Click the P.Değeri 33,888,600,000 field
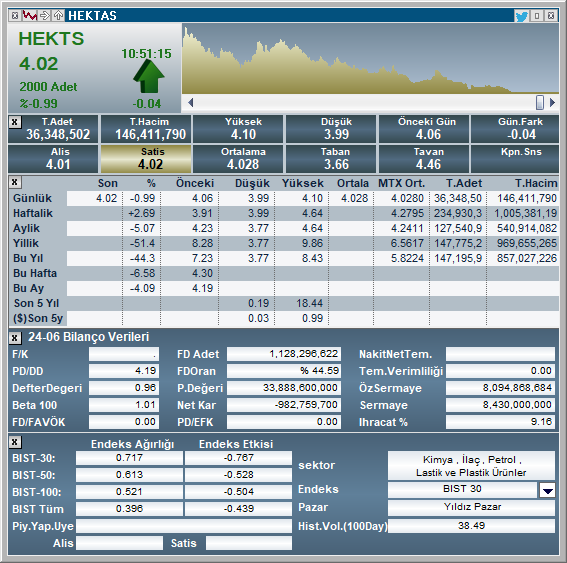567x563 pixels. click(284, 388)
